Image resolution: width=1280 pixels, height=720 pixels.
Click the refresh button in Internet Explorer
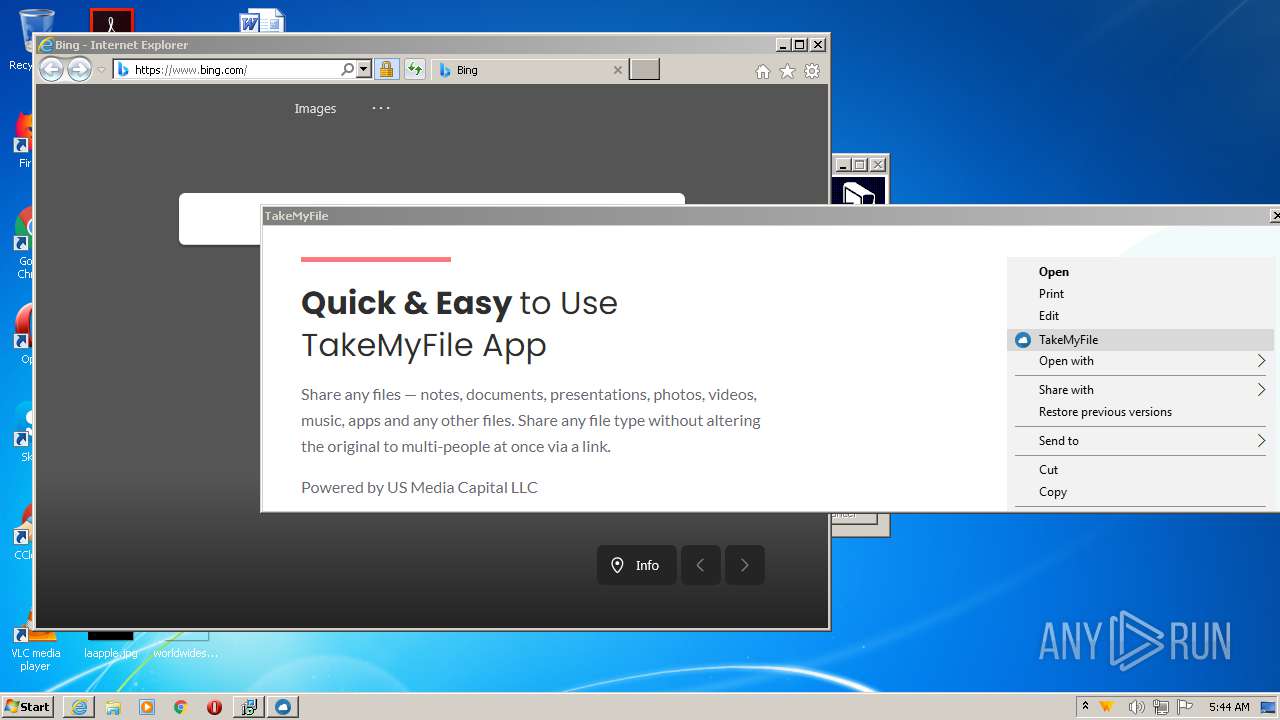coord(415,69)
